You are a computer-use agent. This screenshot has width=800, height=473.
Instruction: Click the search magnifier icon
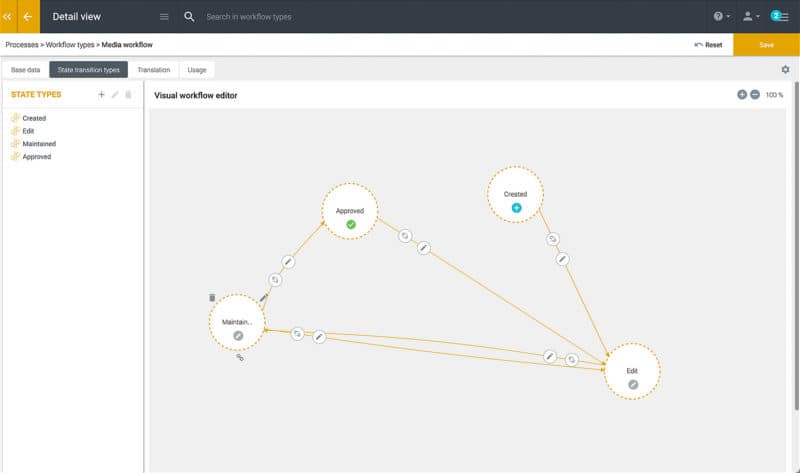(189, 17)
